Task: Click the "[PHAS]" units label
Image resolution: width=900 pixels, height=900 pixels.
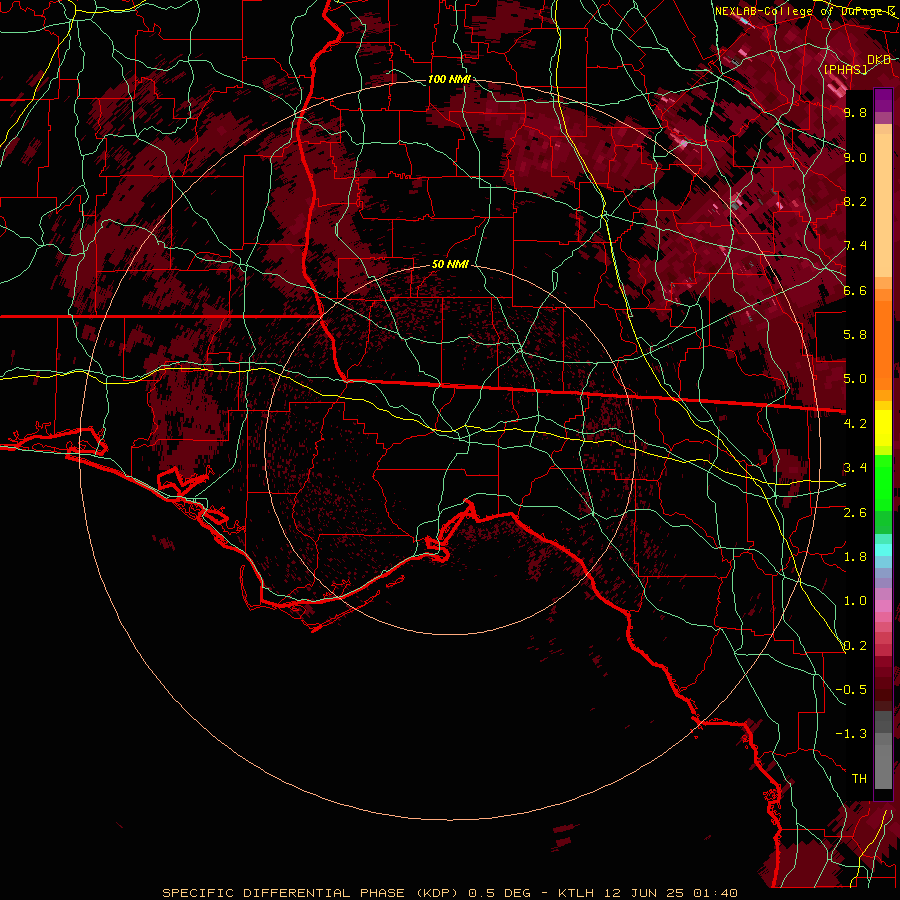Action: [x=845, y=69]
